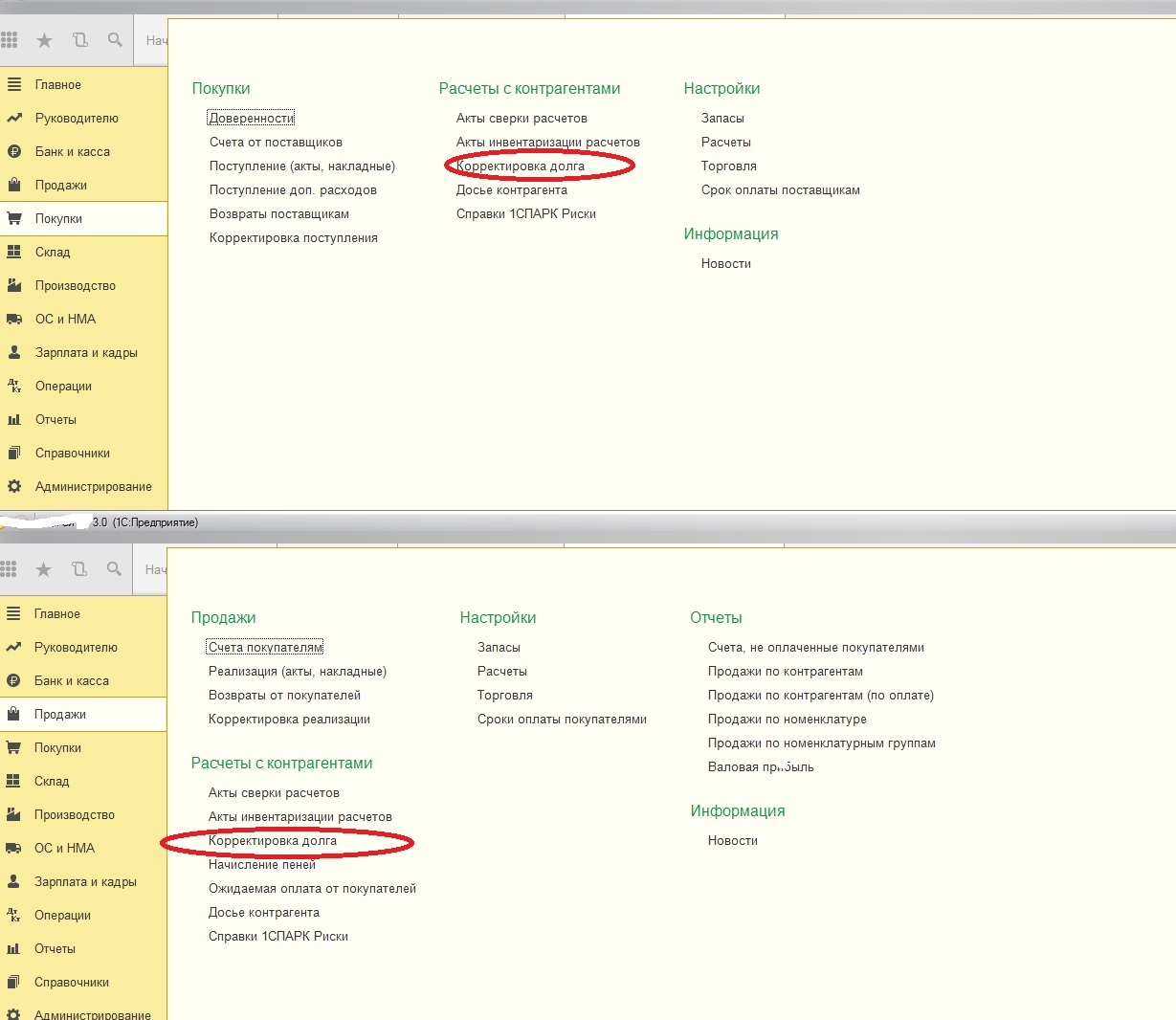Open Склад section in upper sidebar

[53, 252]
